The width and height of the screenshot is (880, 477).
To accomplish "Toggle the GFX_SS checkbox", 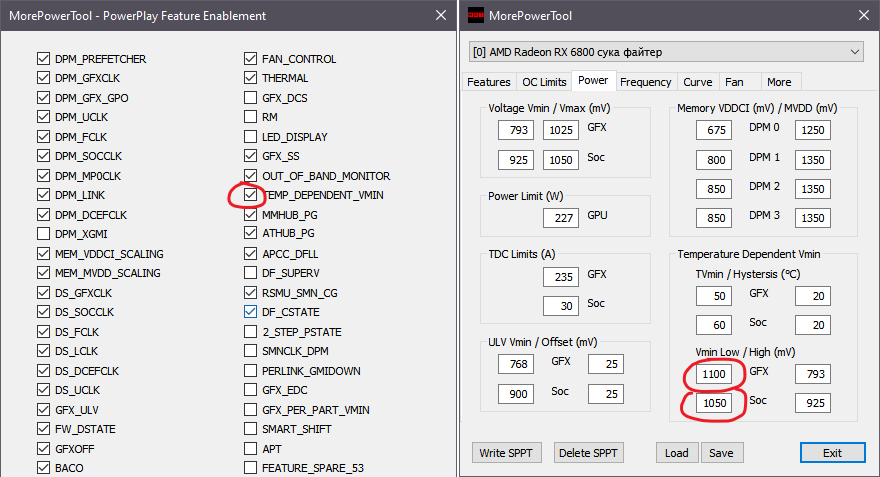I will click(250, 155).
